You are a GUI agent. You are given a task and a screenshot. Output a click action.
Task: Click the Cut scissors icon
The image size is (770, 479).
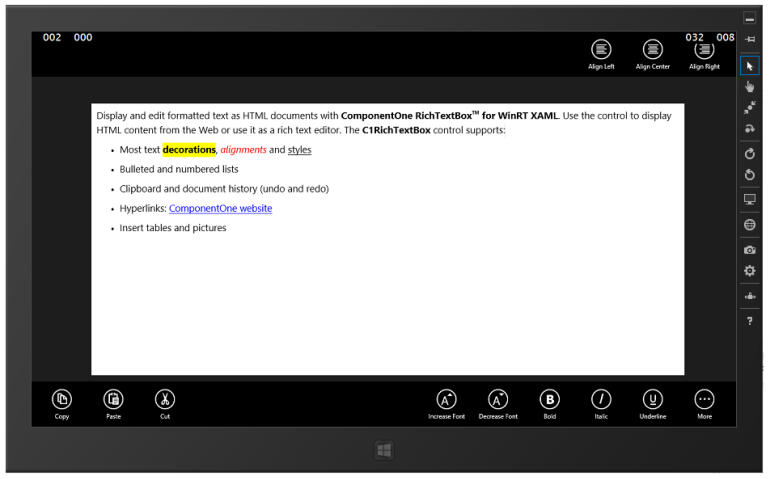(x=165, y=399)
